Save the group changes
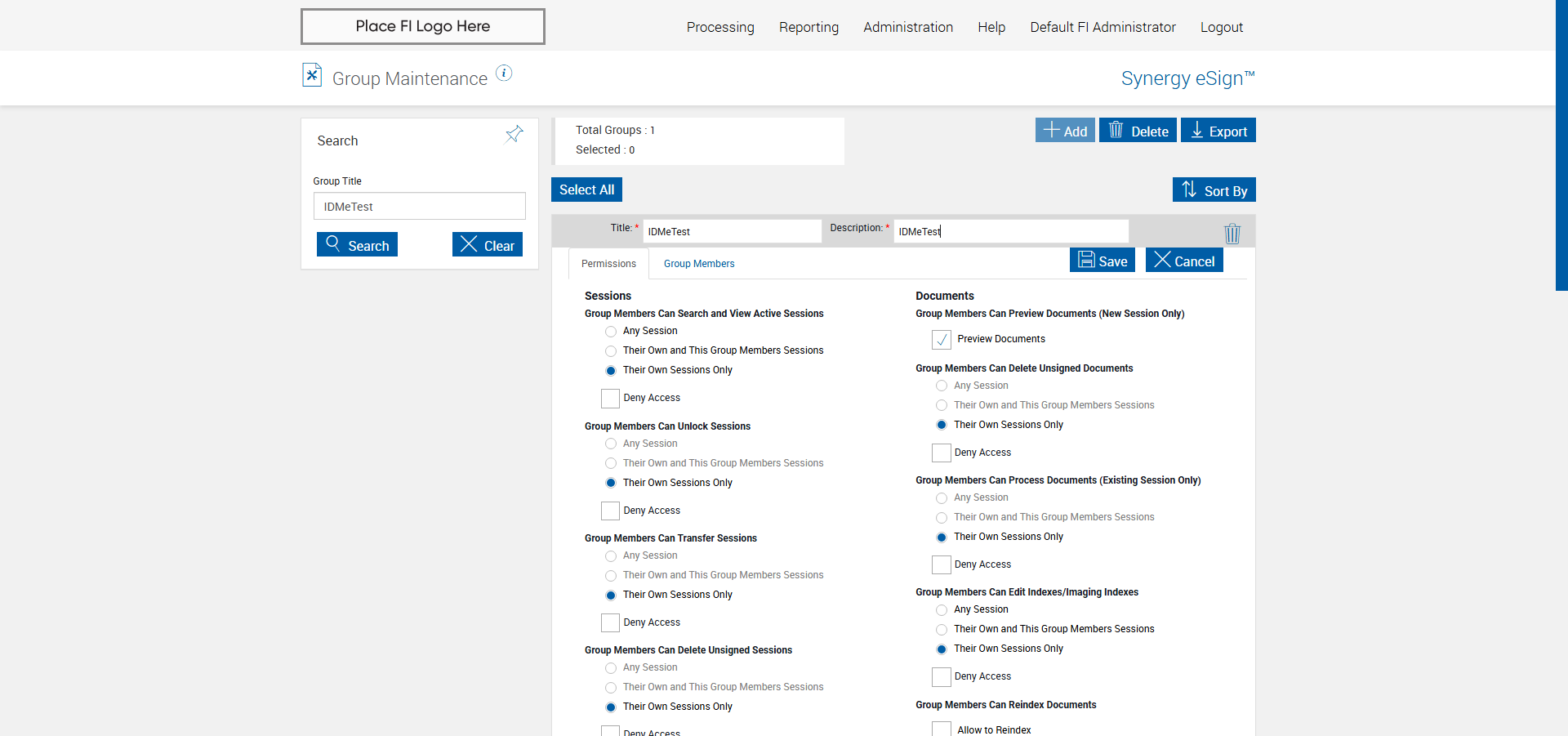Viewport: 1568px width, 736px height. click(x=1102, y=261)
